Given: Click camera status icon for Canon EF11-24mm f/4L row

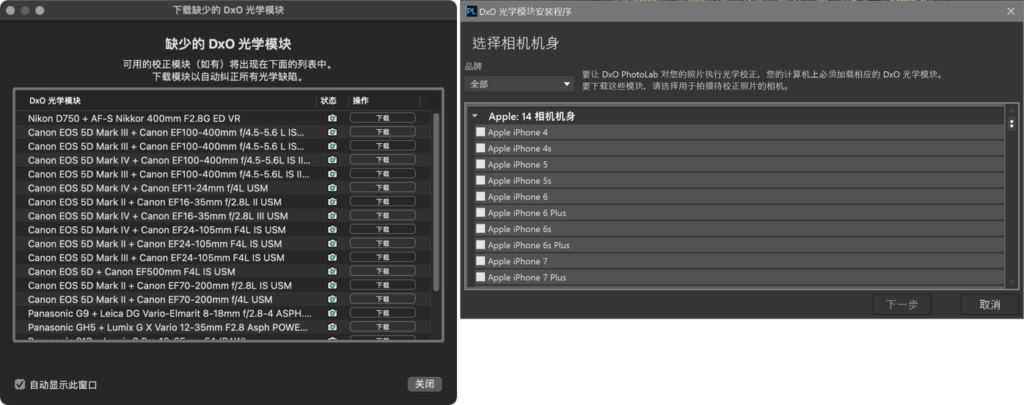Looking at the screenshot, I should (x=332, y=188).
